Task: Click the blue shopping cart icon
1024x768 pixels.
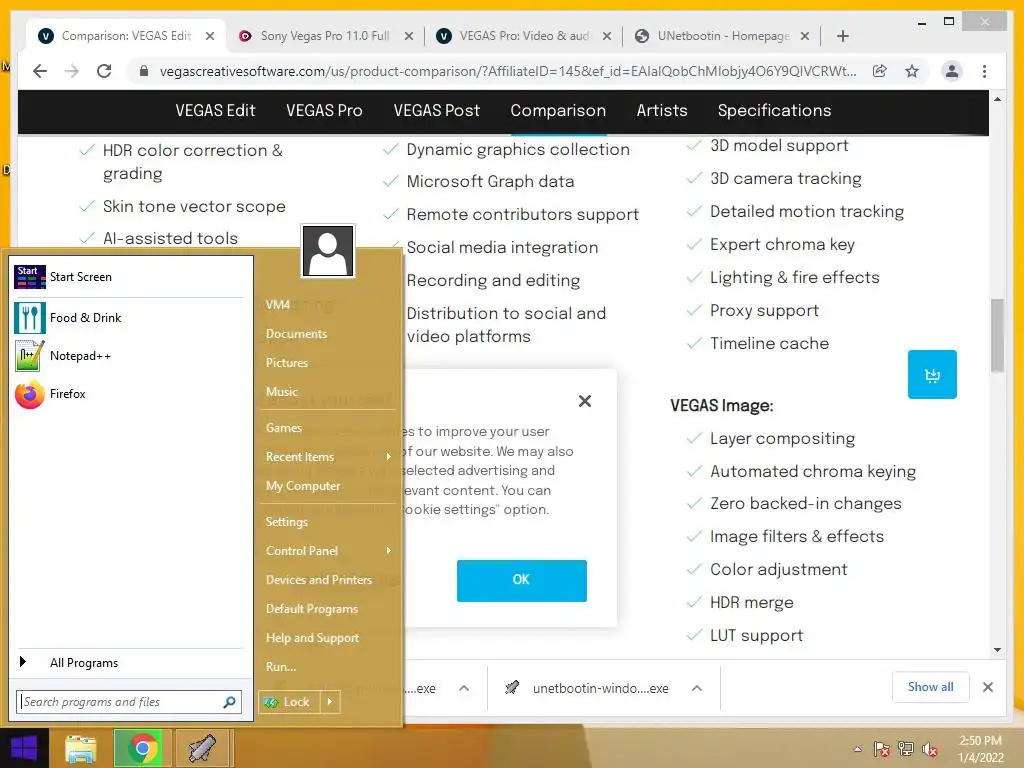Action: coord(932,374)
